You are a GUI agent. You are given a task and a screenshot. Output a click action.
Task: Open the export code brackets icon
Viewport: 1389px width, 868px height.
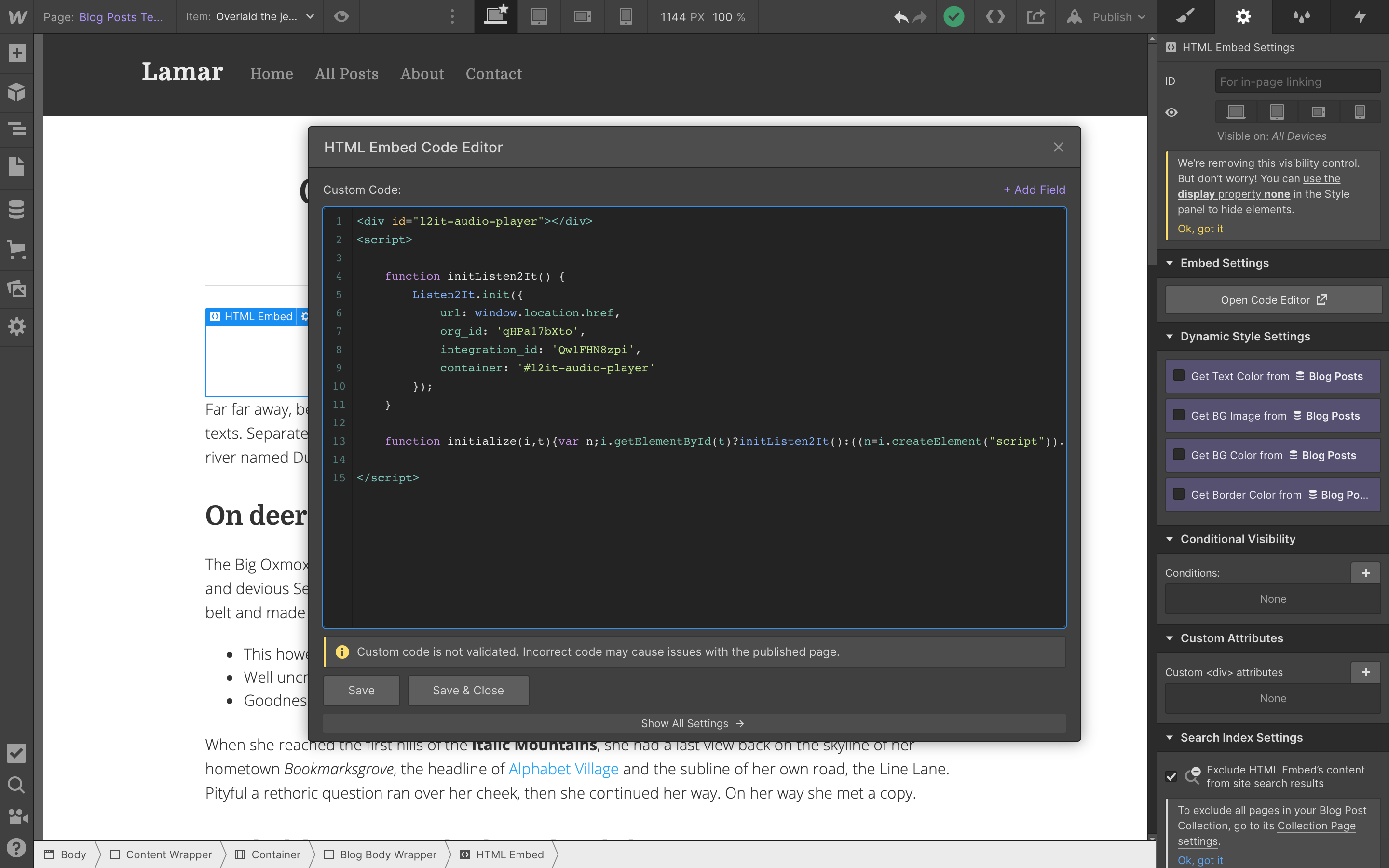coord(995,17)
